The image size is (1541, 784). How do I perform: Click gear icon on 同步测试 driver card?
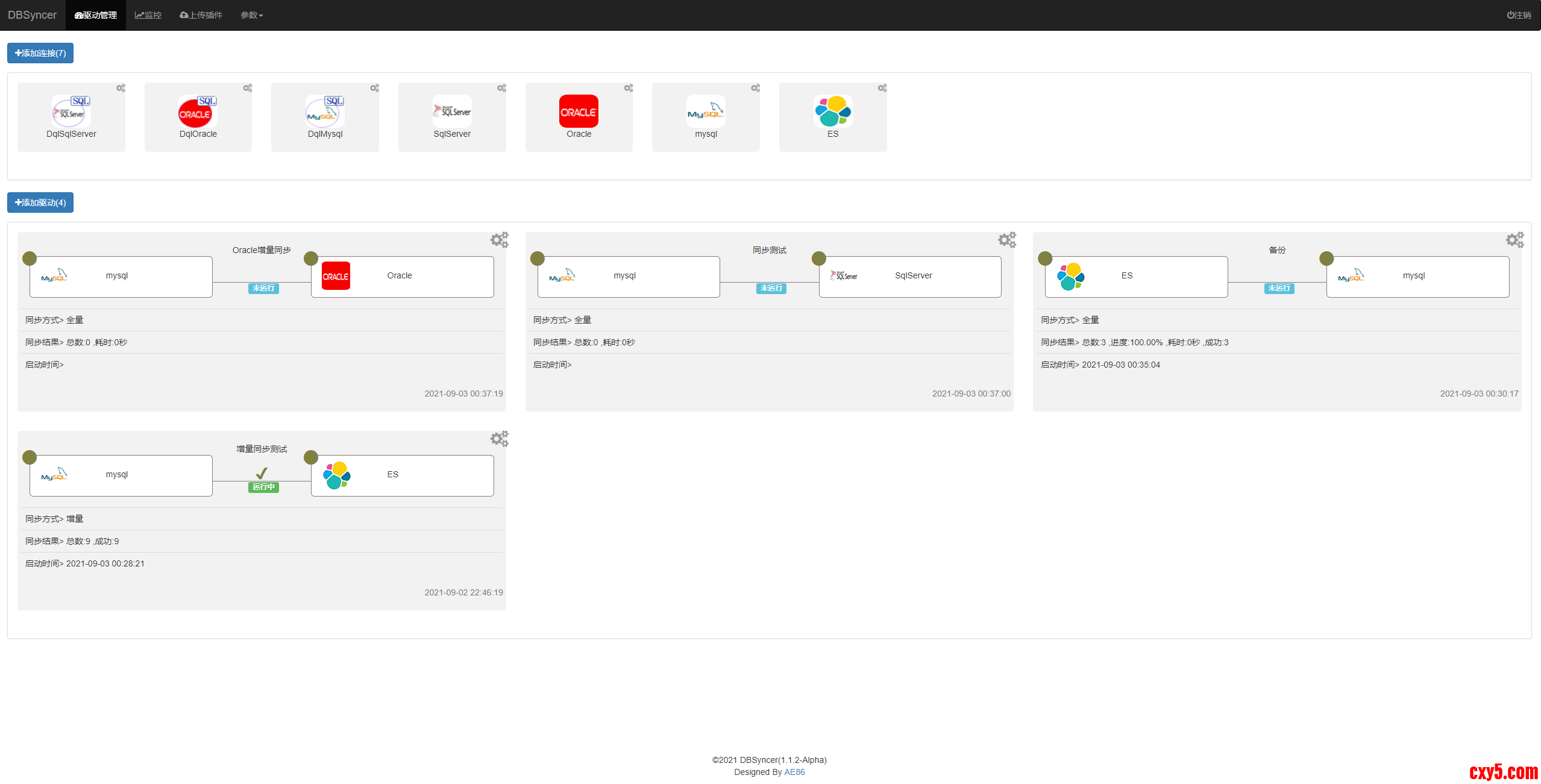pos(1007,240)
